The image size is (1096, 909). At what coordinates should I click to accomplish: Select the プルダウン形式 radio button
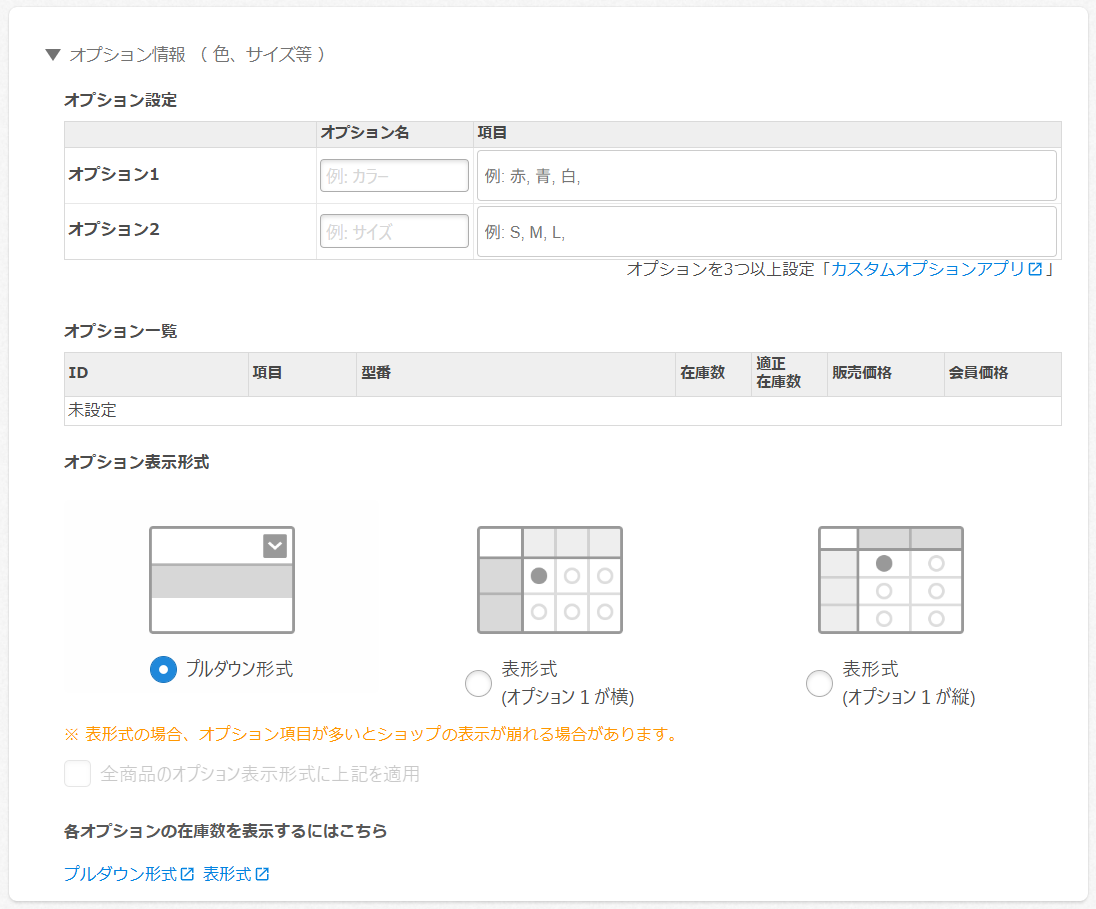(x=163, y=670)
